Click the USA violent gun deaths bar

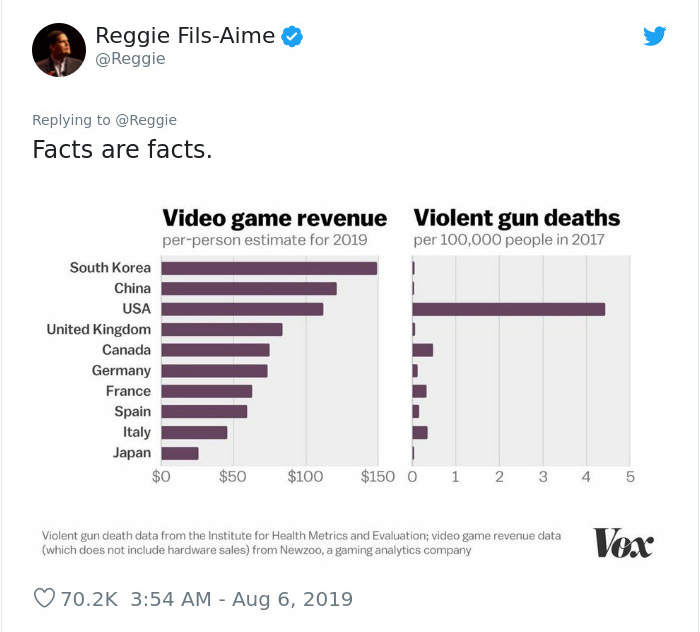pos(508,309)
